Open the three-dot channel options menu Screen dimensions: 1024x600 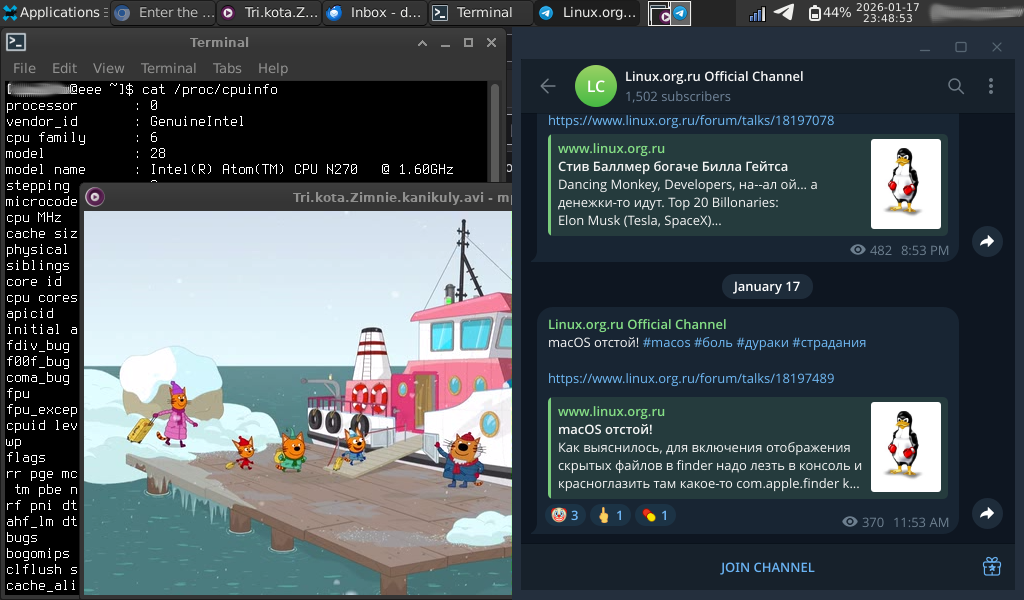coord(991,86)
